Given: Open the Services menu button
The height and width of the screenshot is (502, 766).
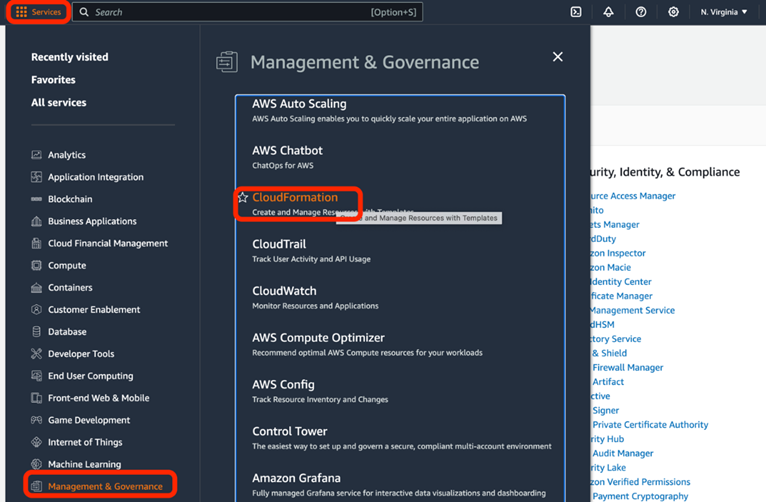Looking at the screenshot, I should click(x=39, y=12).
